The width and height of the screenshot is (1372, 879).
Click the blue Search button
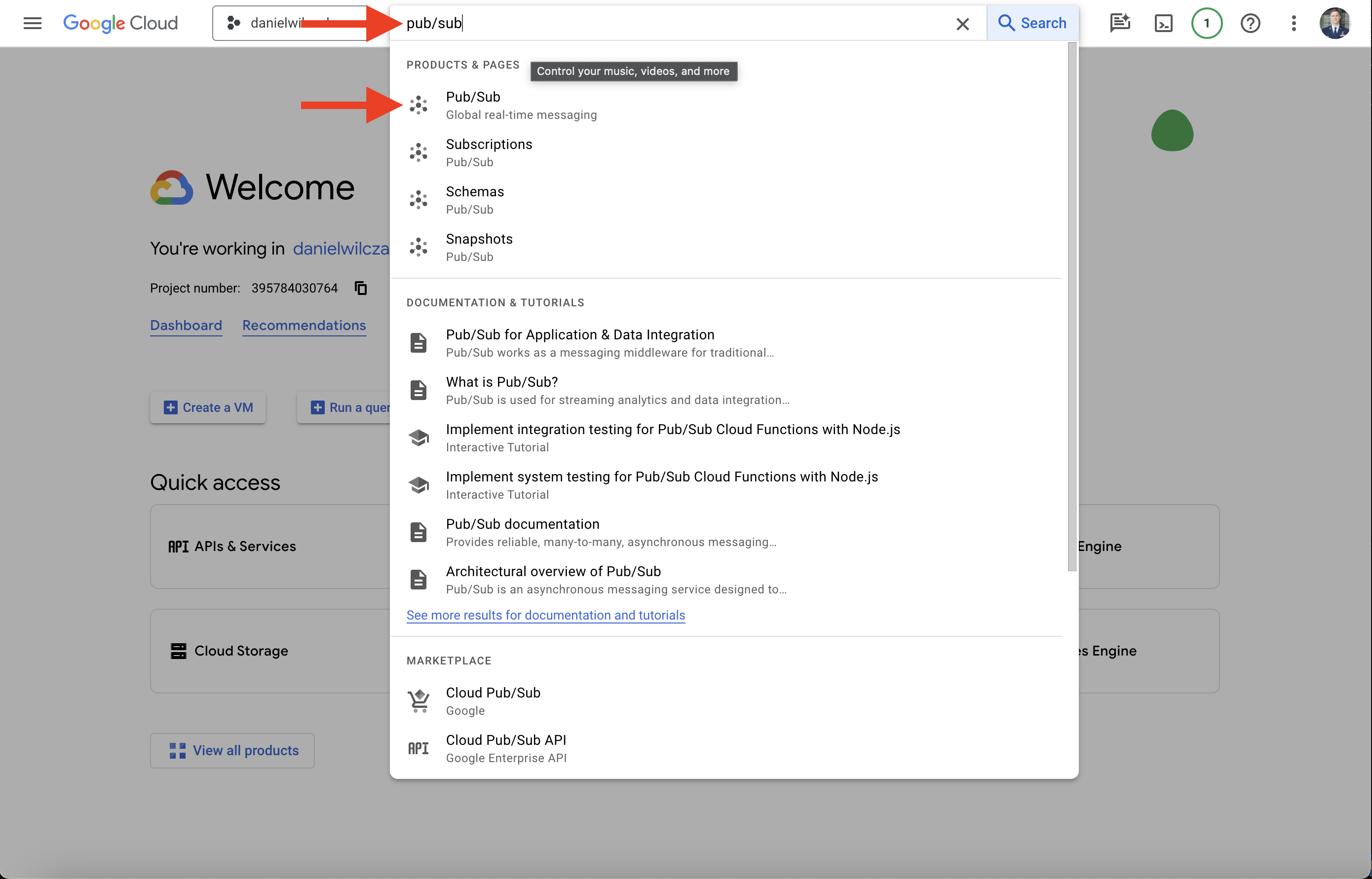point(1032,23)
